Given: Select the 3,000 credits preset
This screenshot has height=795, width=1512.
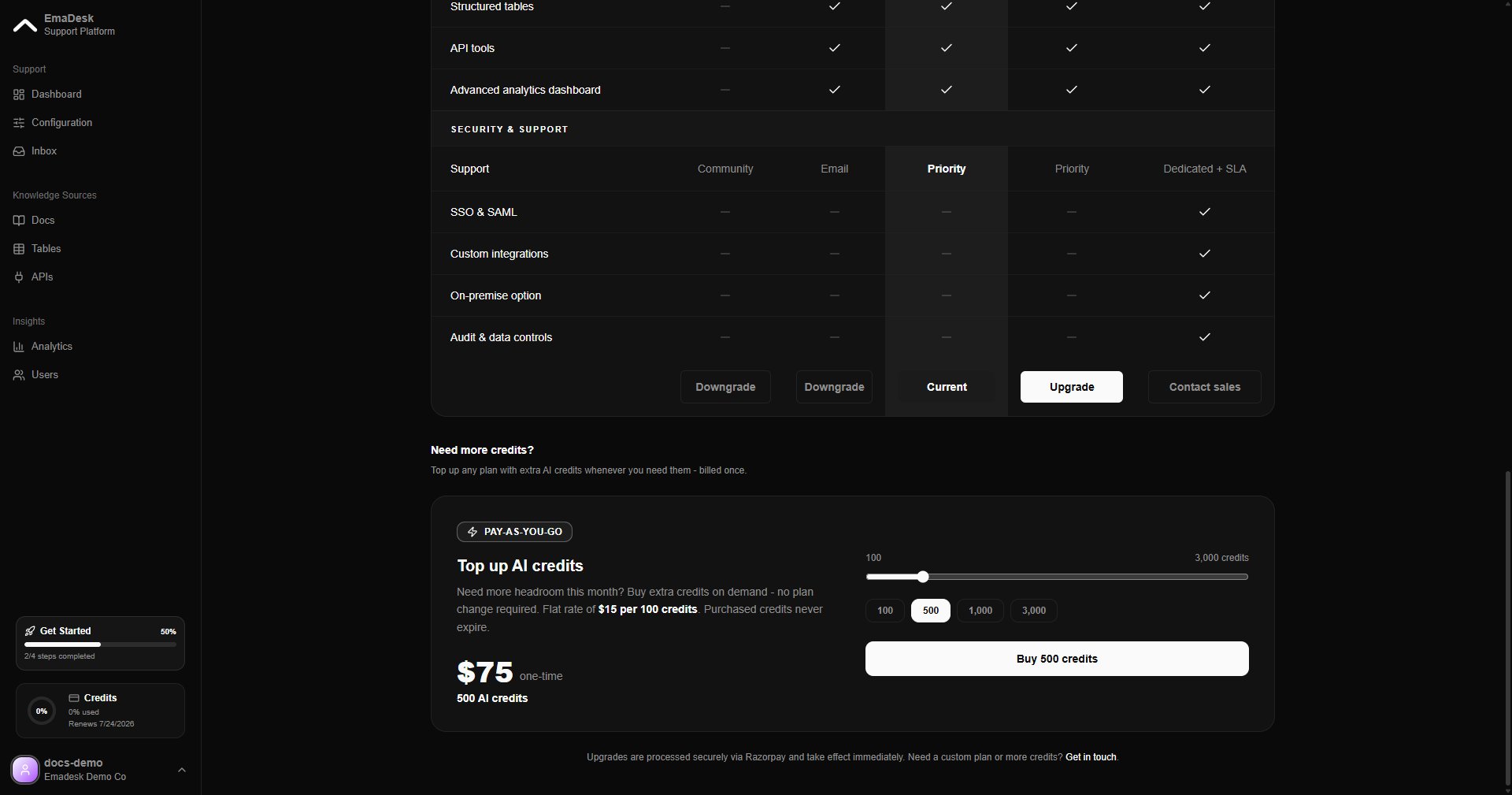Looking at the screenshot, I should pyautogui.click(x=1034, y=611).
